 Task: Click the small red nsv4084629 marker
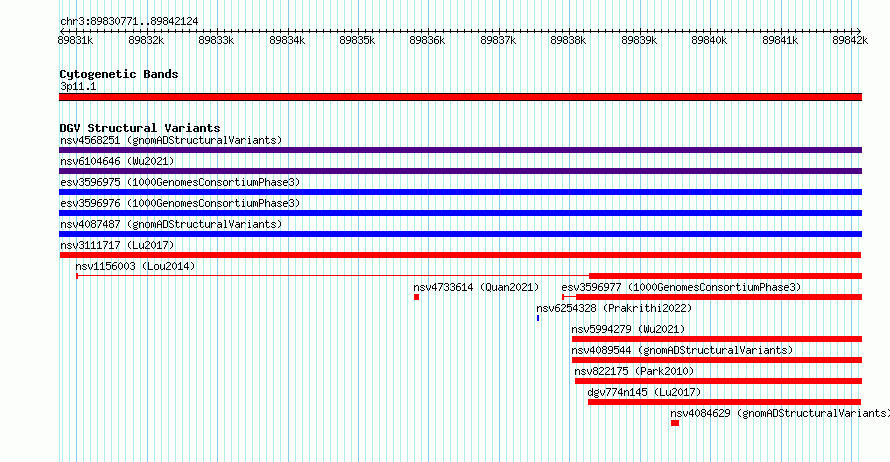click(675, 423)
